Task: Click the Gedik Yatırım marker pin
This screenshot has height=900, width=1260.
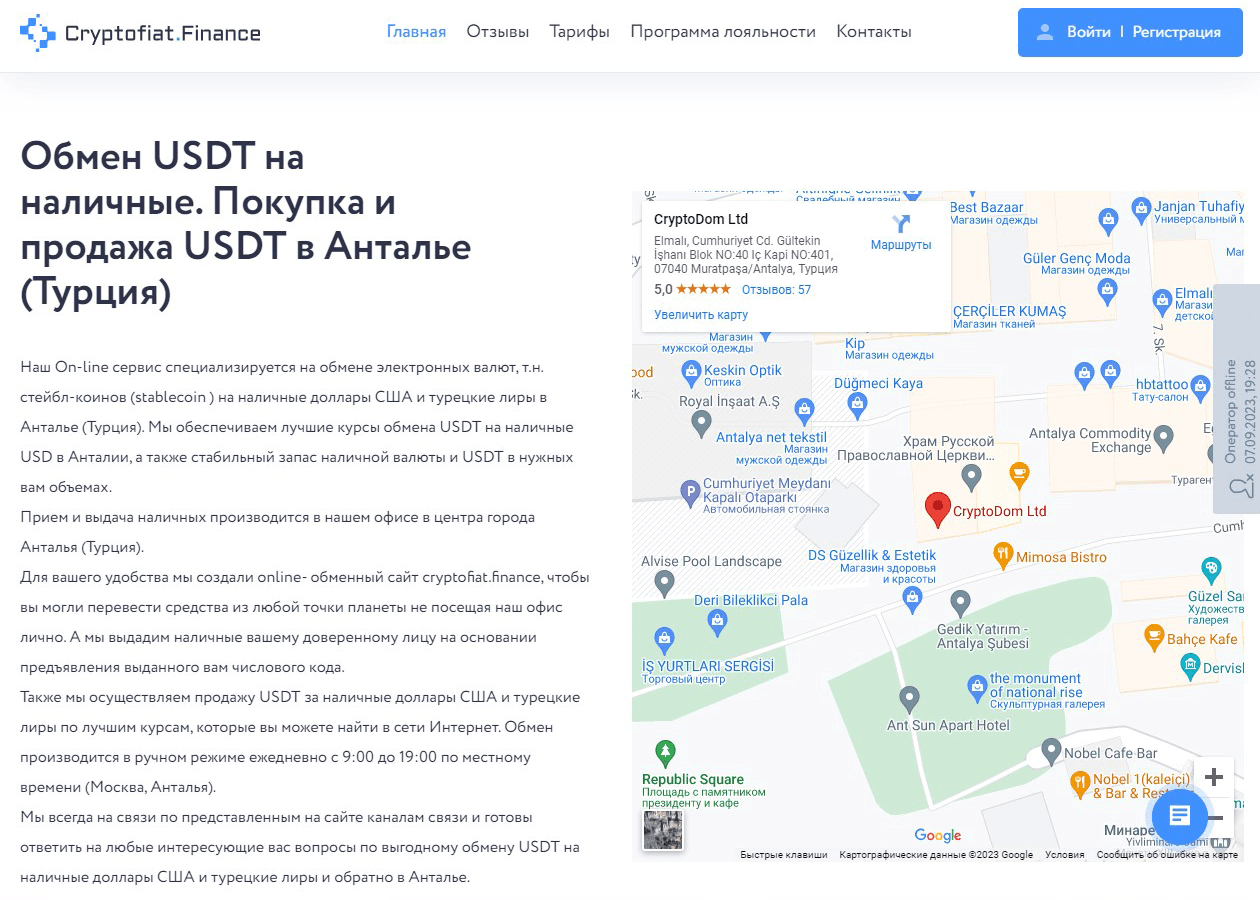Action: tap(960, 603)
